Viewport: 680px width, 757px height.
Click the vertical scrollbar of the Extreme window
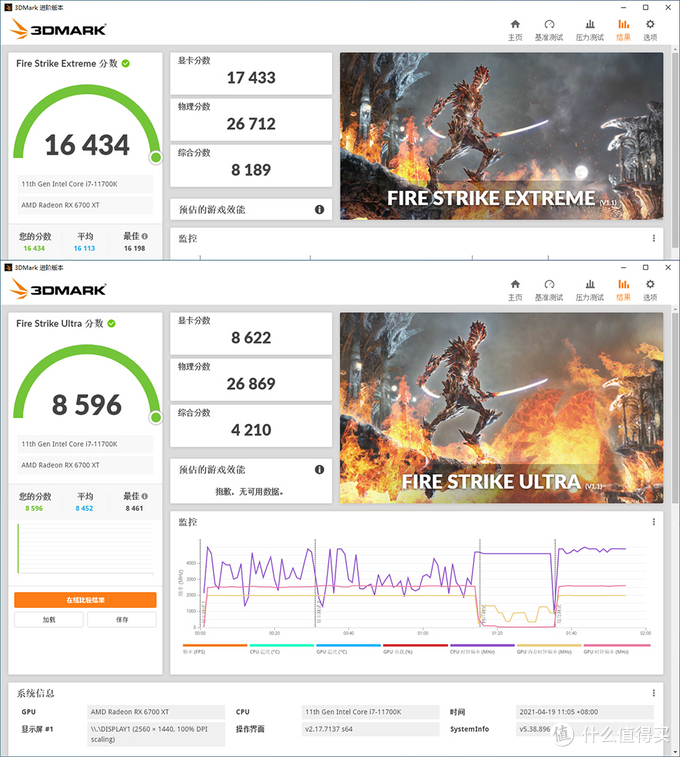click(675, 152)
